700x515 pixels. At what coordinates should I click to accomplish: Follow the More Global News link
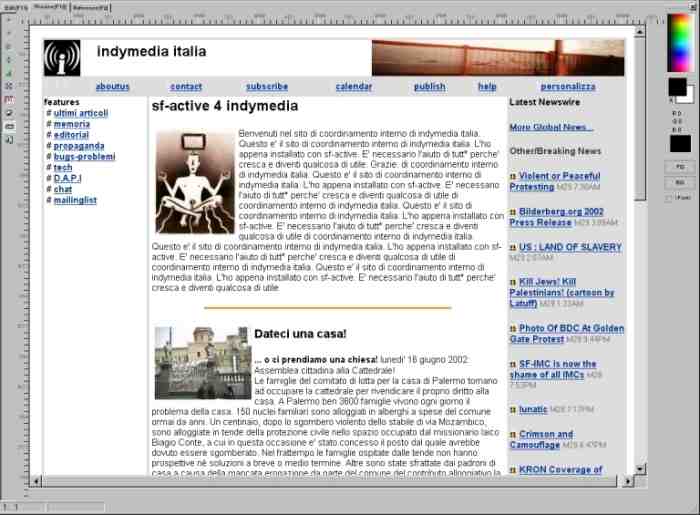[x=551, y=128]
